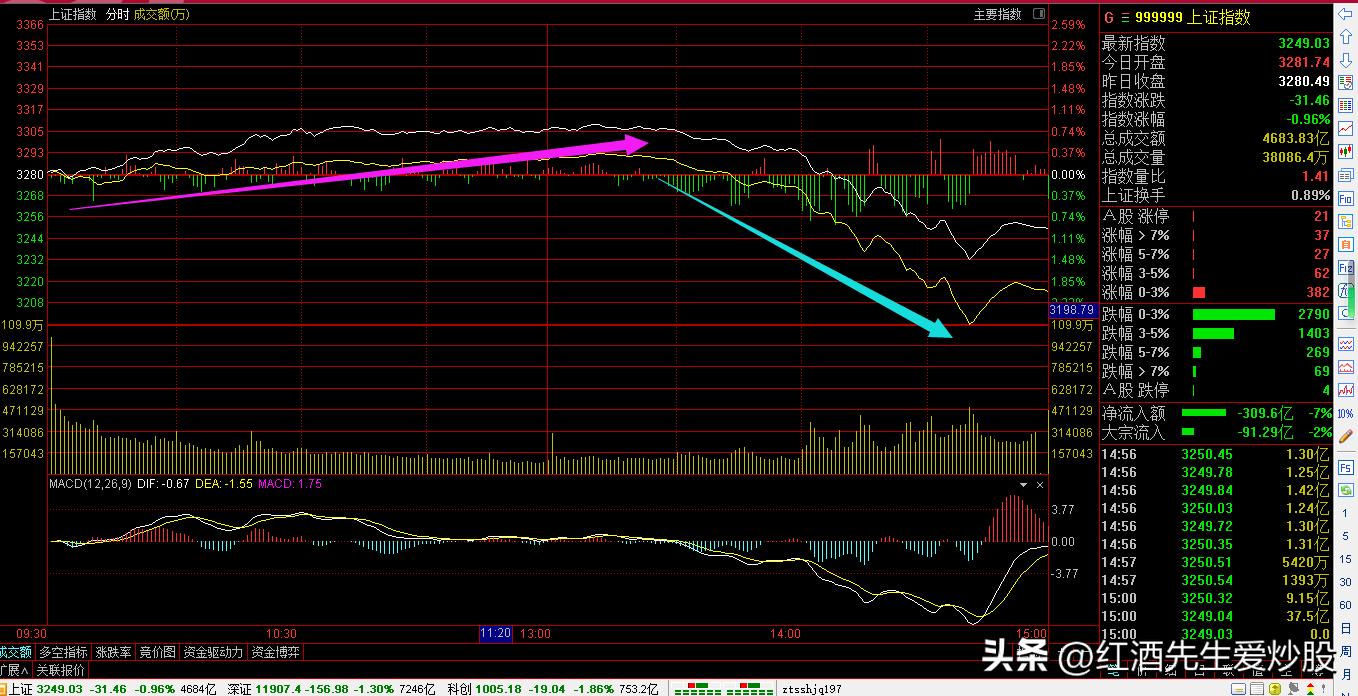Click the green list icon beside G
Screen dimensions: 1358x696
(1125, 18)
